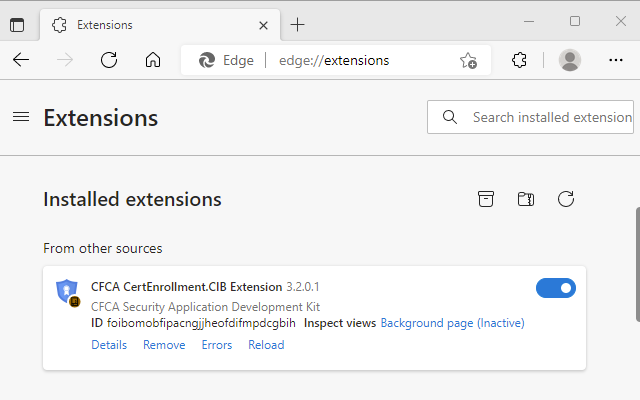This screenshot has width=640, height=400.
Task: Remove the CFCA CertEnrollment extension
Action: pos(164,345)
